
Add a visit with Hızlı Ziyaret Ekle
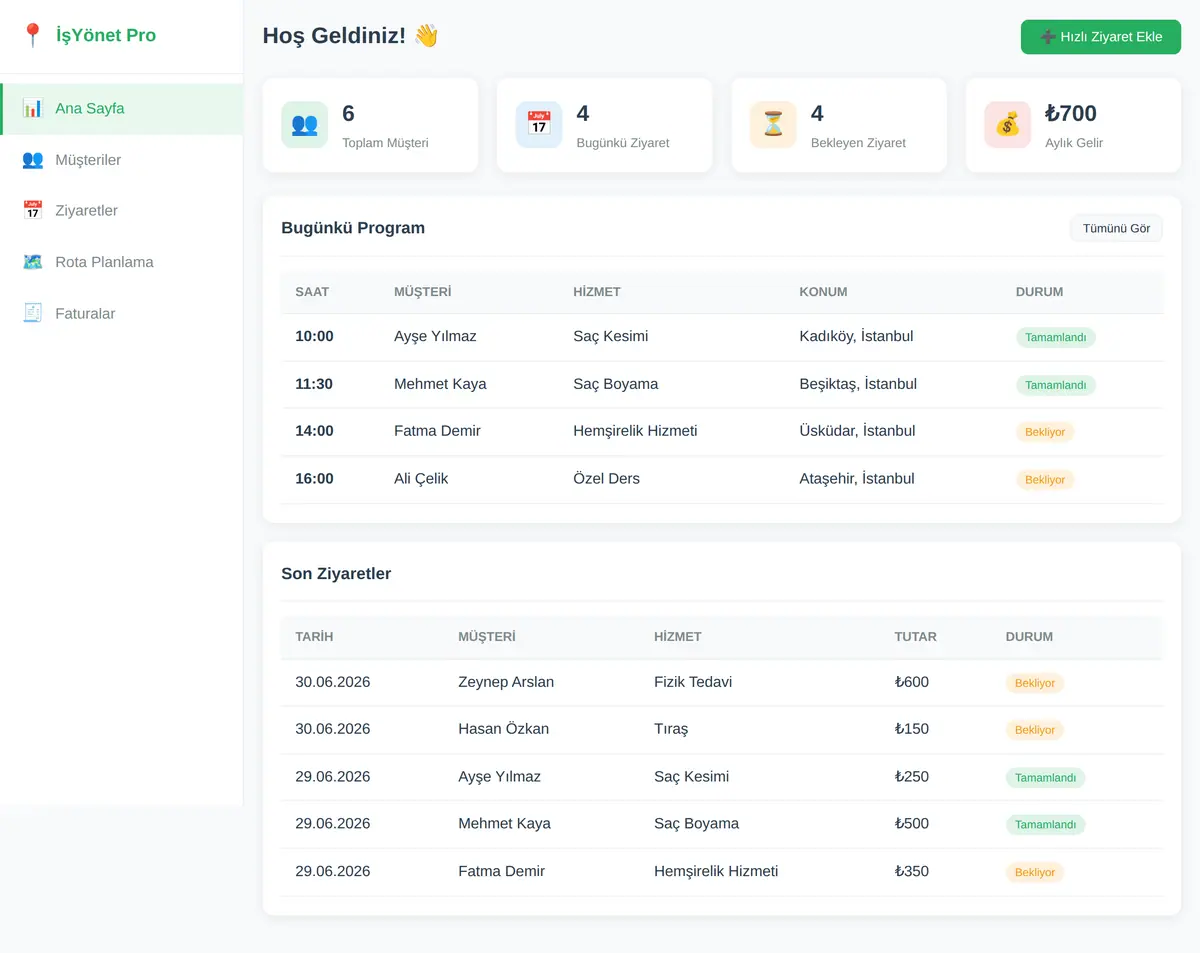tap(1101, 37)
